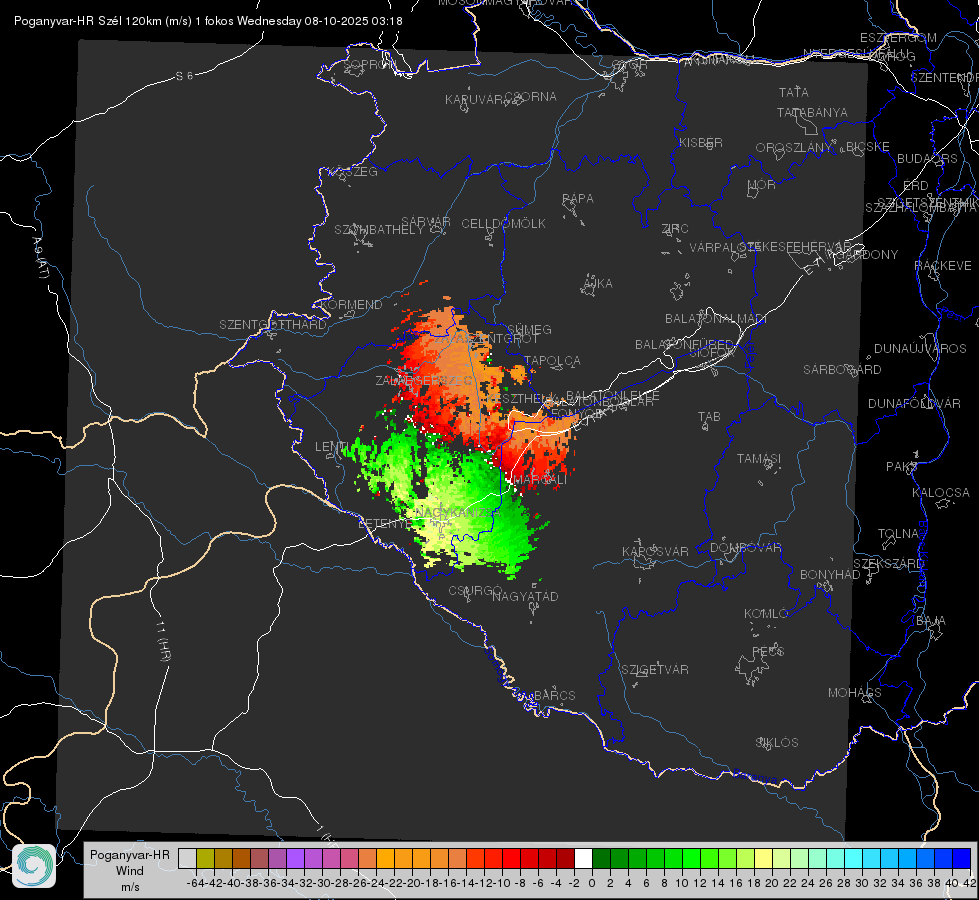Click the SZENTGOTTHARD city label
This screenshot has height=900, width=979.
[x=273, y=324]
